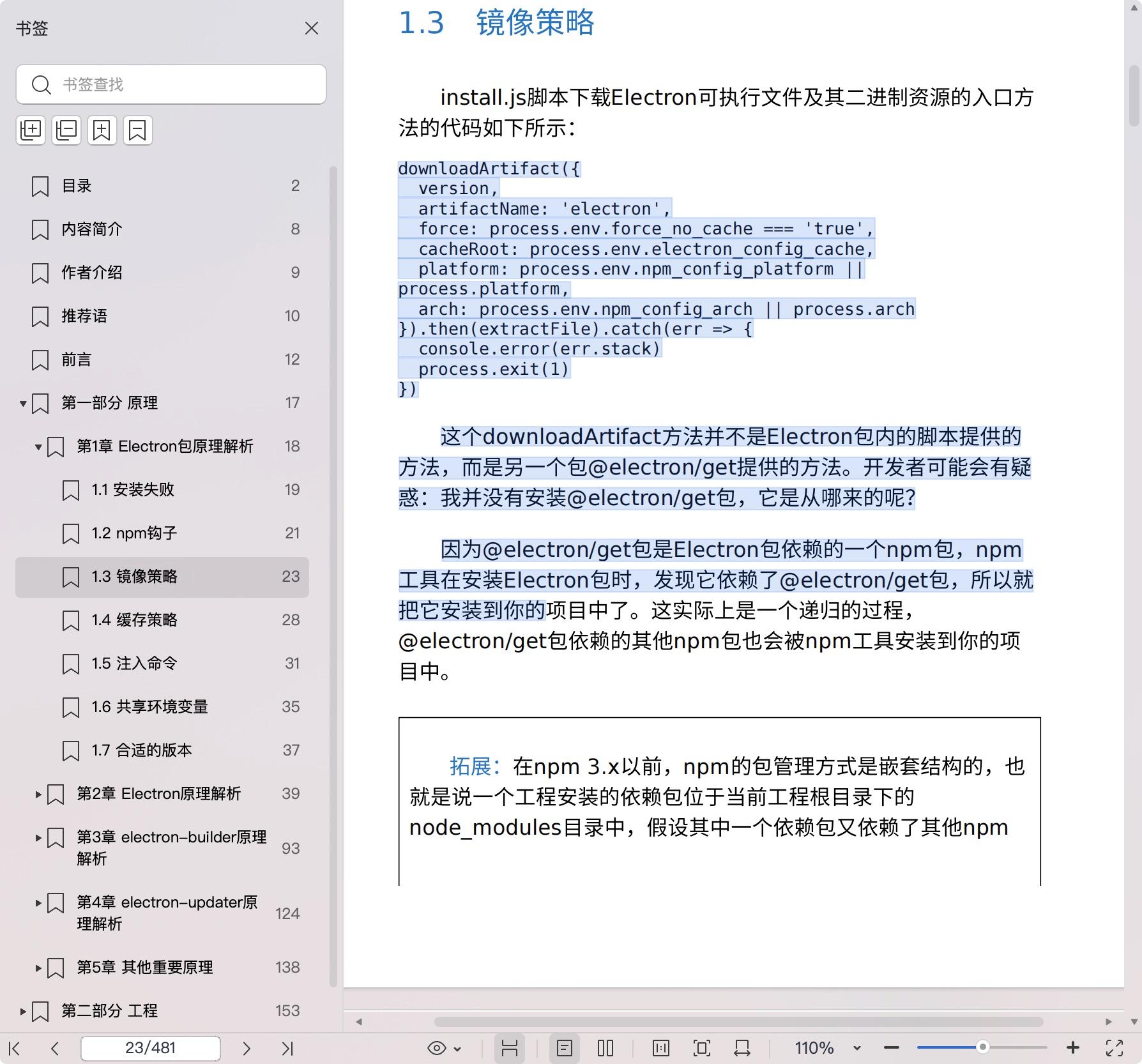Fit page width icon
This screenshot has width=1142, height=1064.
tap(742, 1048)
